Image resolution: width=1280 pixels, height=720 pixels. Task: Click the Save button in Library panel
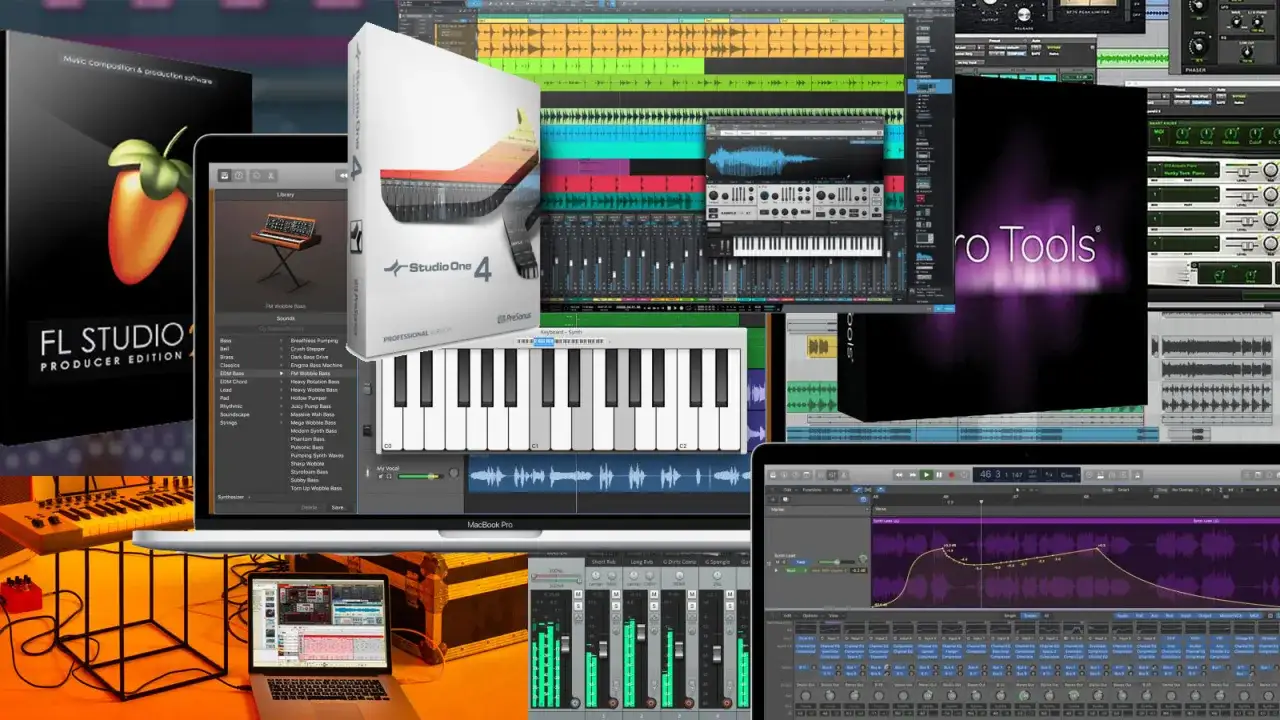click(337, 507)
